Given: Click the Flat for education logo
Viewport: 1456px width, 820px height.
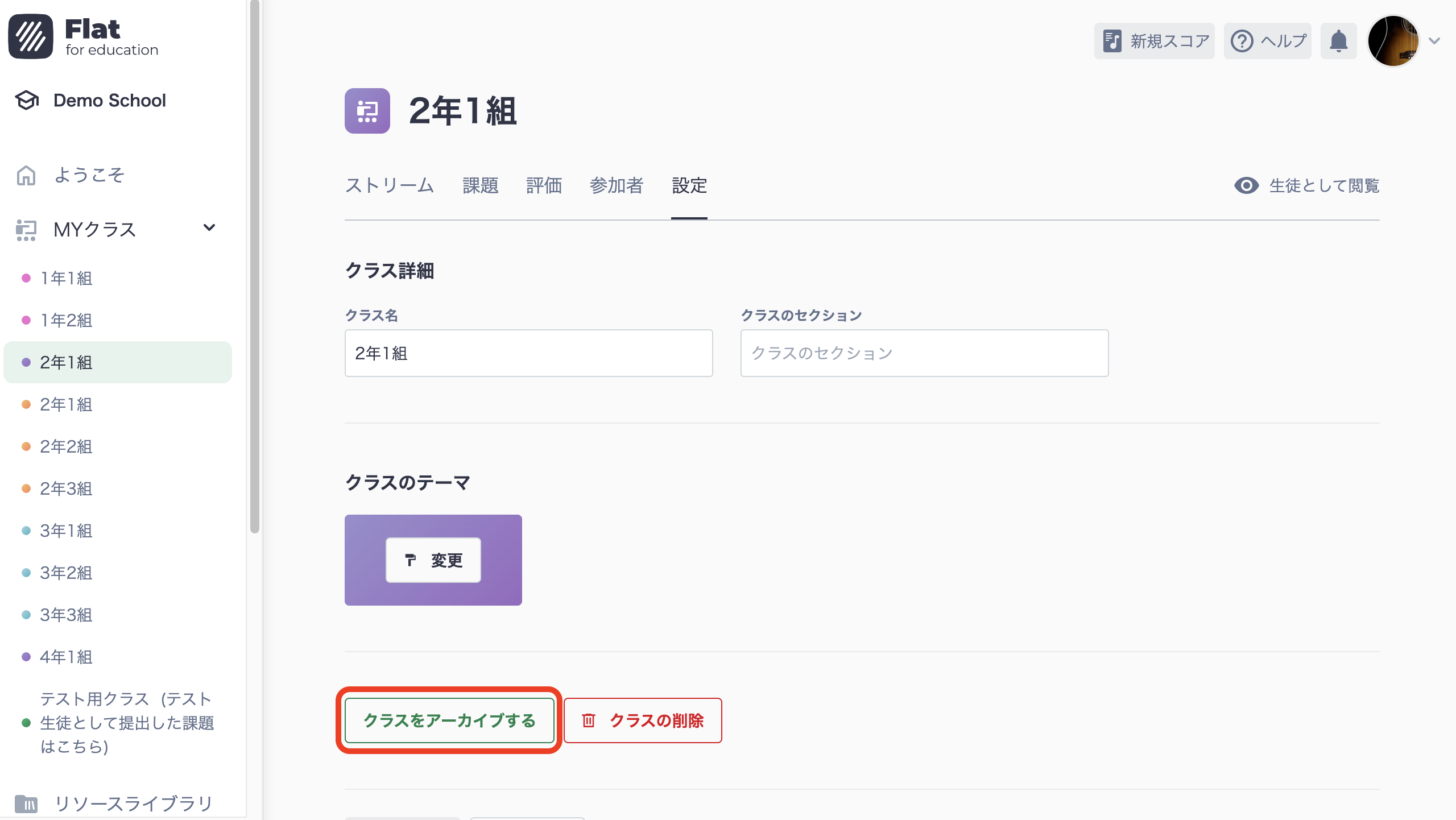Looking at the screenshot, I should 82,36.
